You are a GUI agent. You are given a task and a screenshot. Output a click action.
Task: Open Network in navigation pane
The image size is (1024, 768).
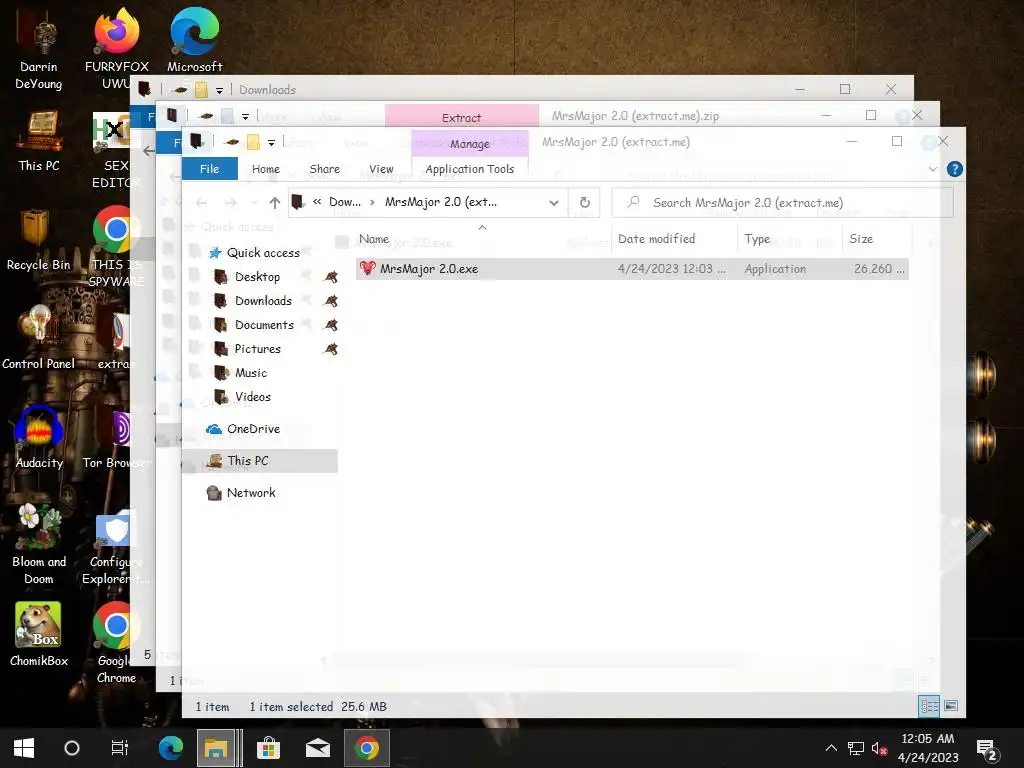[x=251, y=493]
